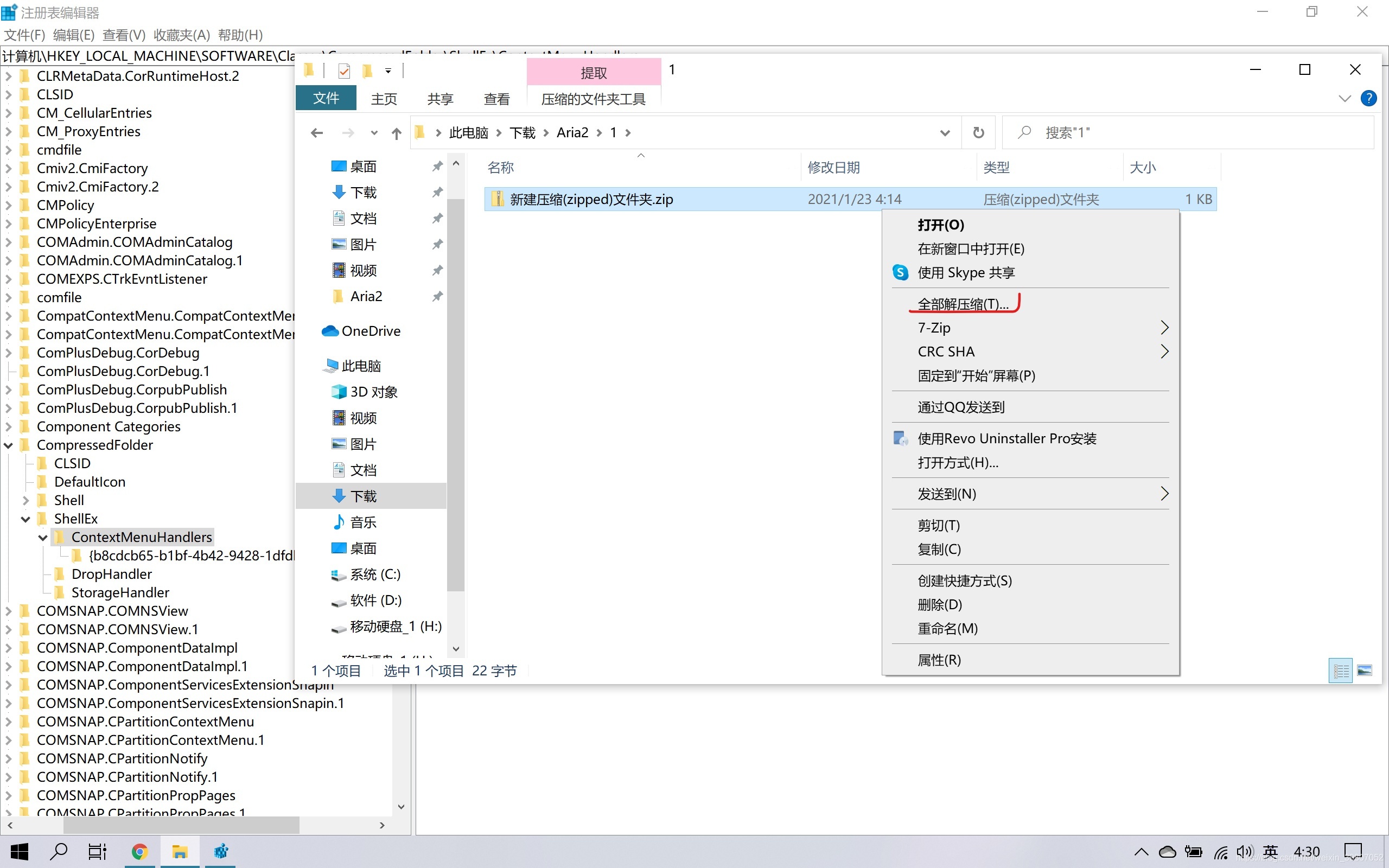Expand the CRC SHA submenu

tap(1164, 352)
